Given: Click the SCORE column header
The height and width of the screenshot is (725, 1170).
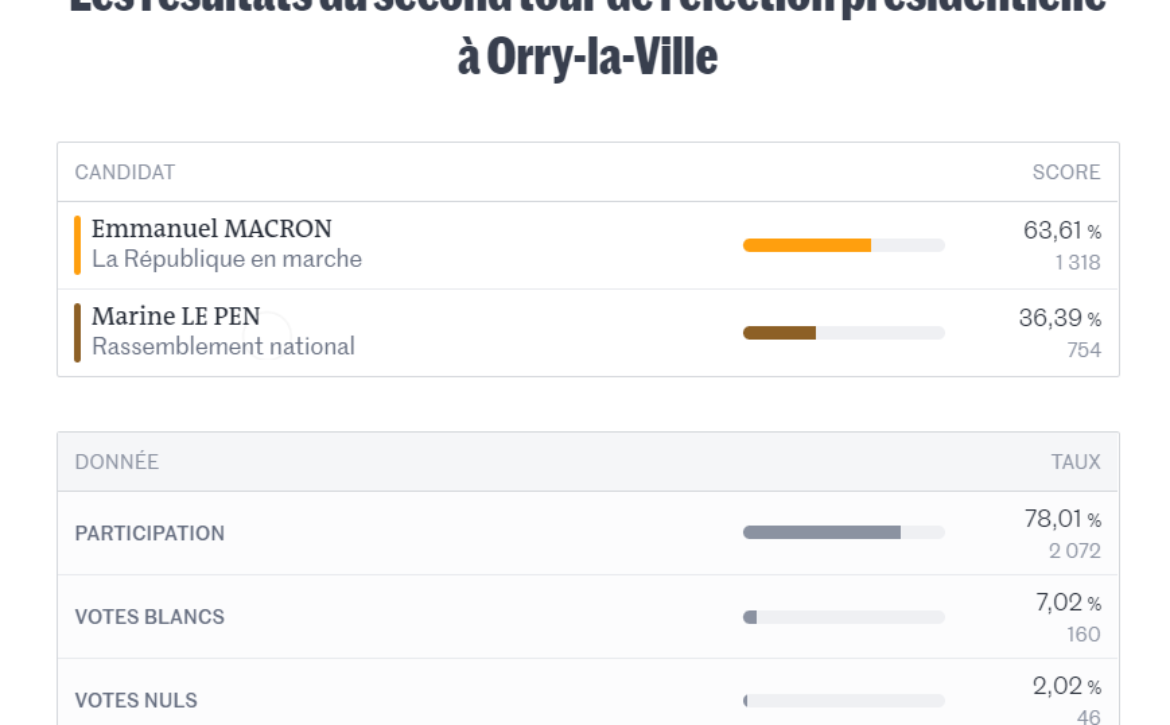Looking at the screenshot, I should coord(1066,172).
